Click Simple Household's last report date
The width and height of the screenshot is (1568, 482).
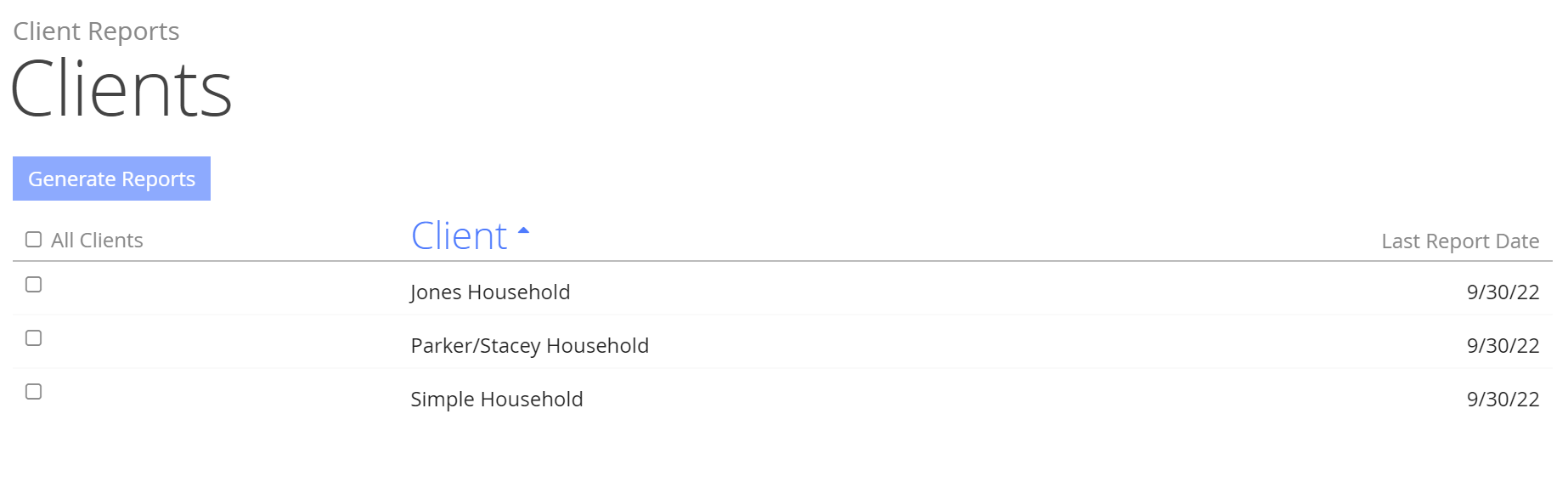point(1502,400)
